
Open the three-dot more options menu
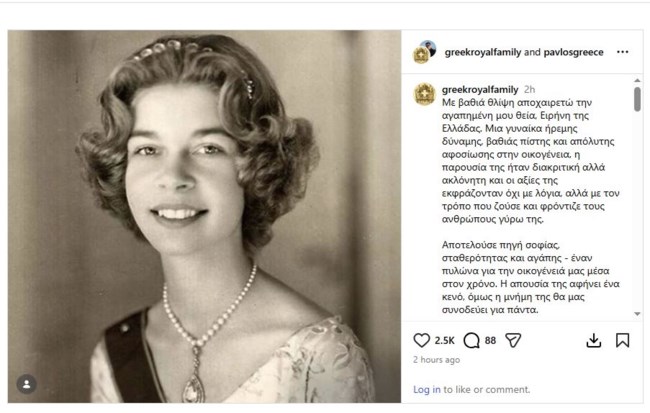click(623, 52)
